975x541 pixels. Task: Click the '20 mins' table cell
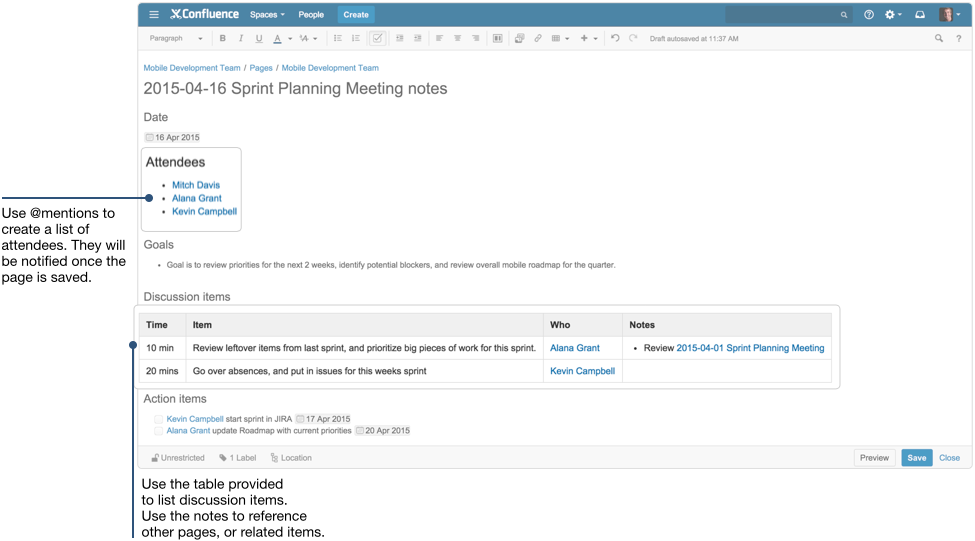coord(162,371)
